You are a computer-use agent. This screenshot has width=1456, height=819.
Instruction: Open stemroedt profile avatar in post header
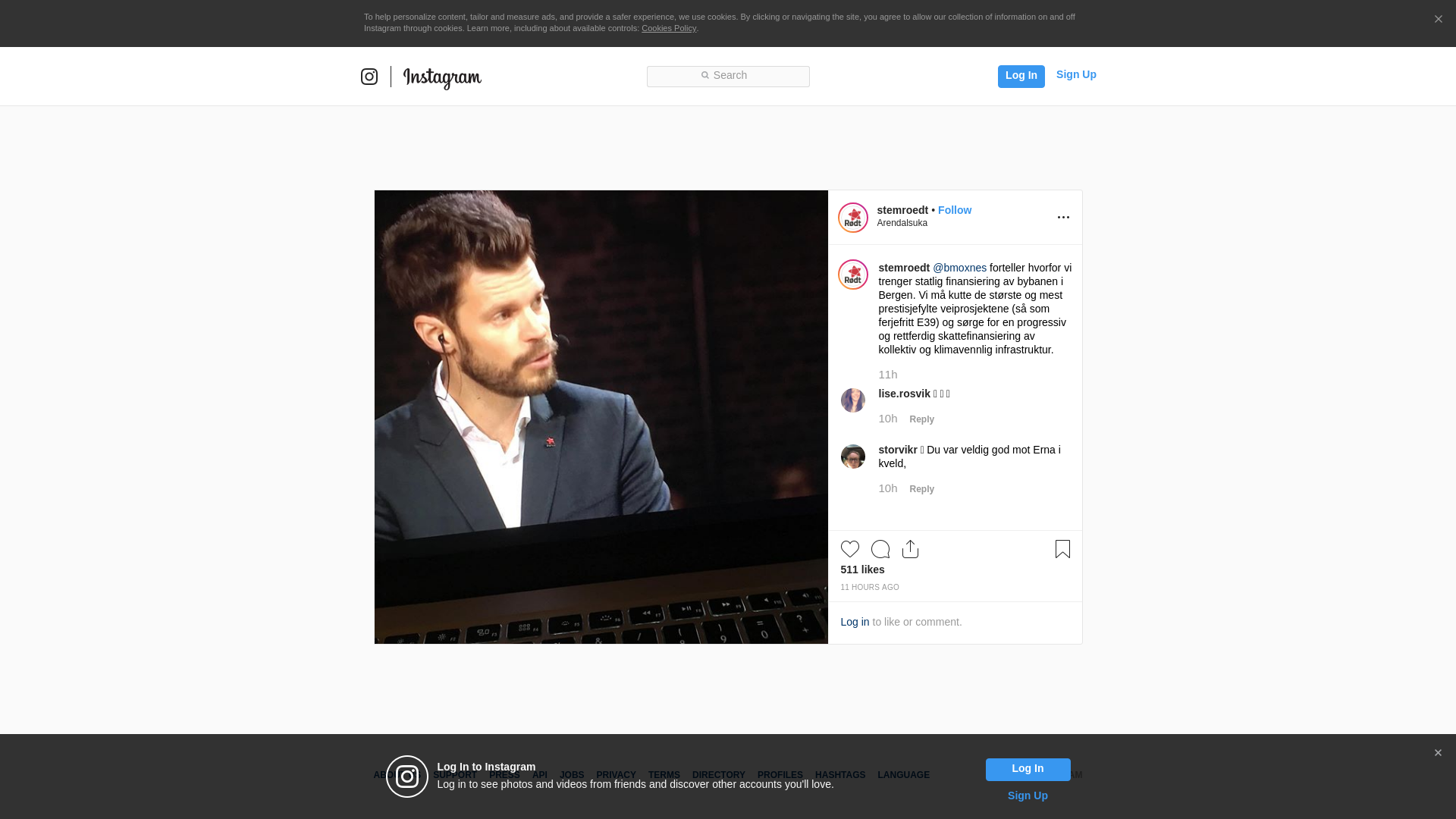tap(853, 218)
